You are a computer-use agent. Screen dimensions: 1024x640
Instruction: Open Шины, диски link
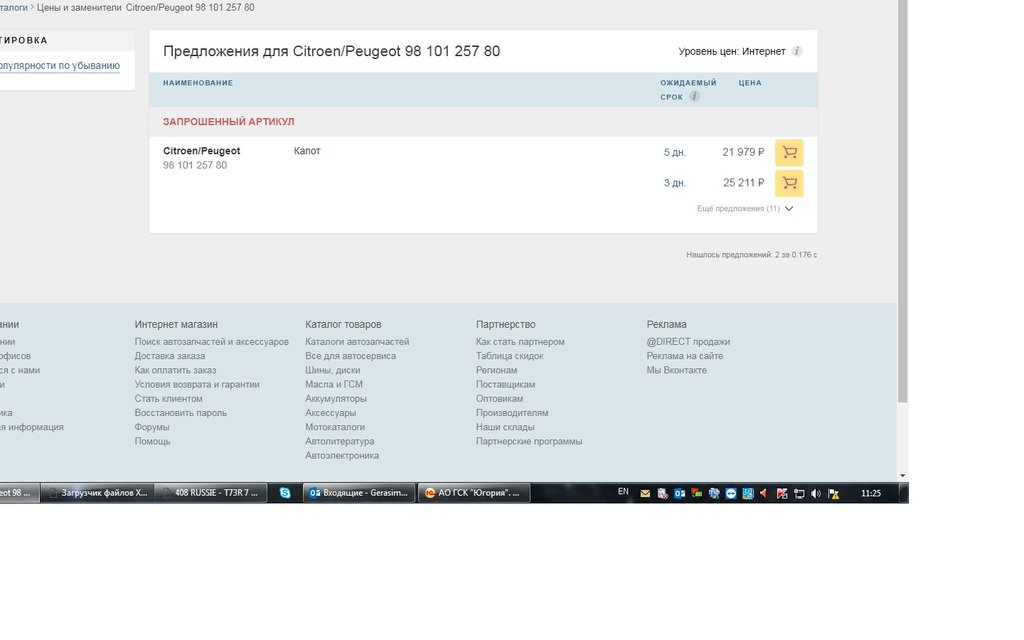pyautogui.click(x=332, y=370)
